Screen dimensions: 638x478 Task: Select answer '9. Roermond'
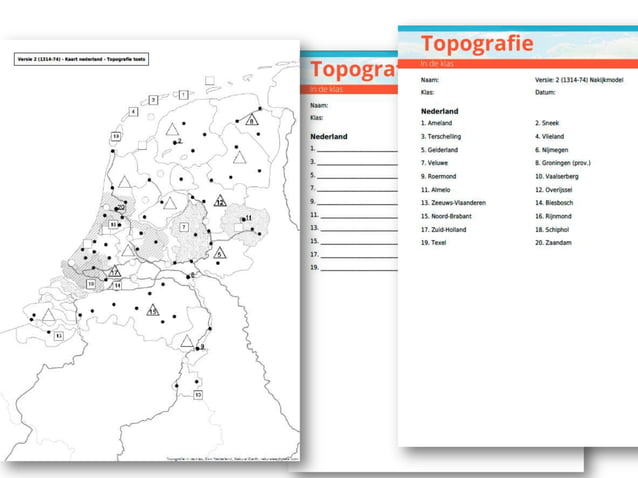pyautogui.click(x=438, y=176)
